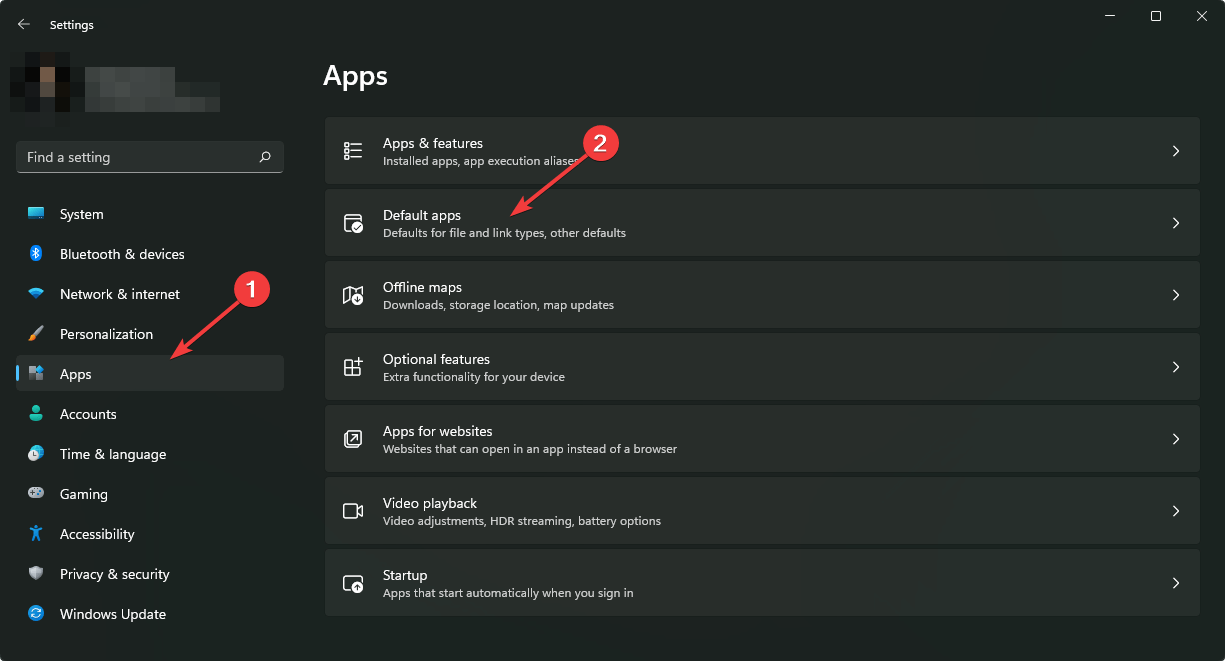
Task: Open Network & internet settings
Action: [119, 294]
